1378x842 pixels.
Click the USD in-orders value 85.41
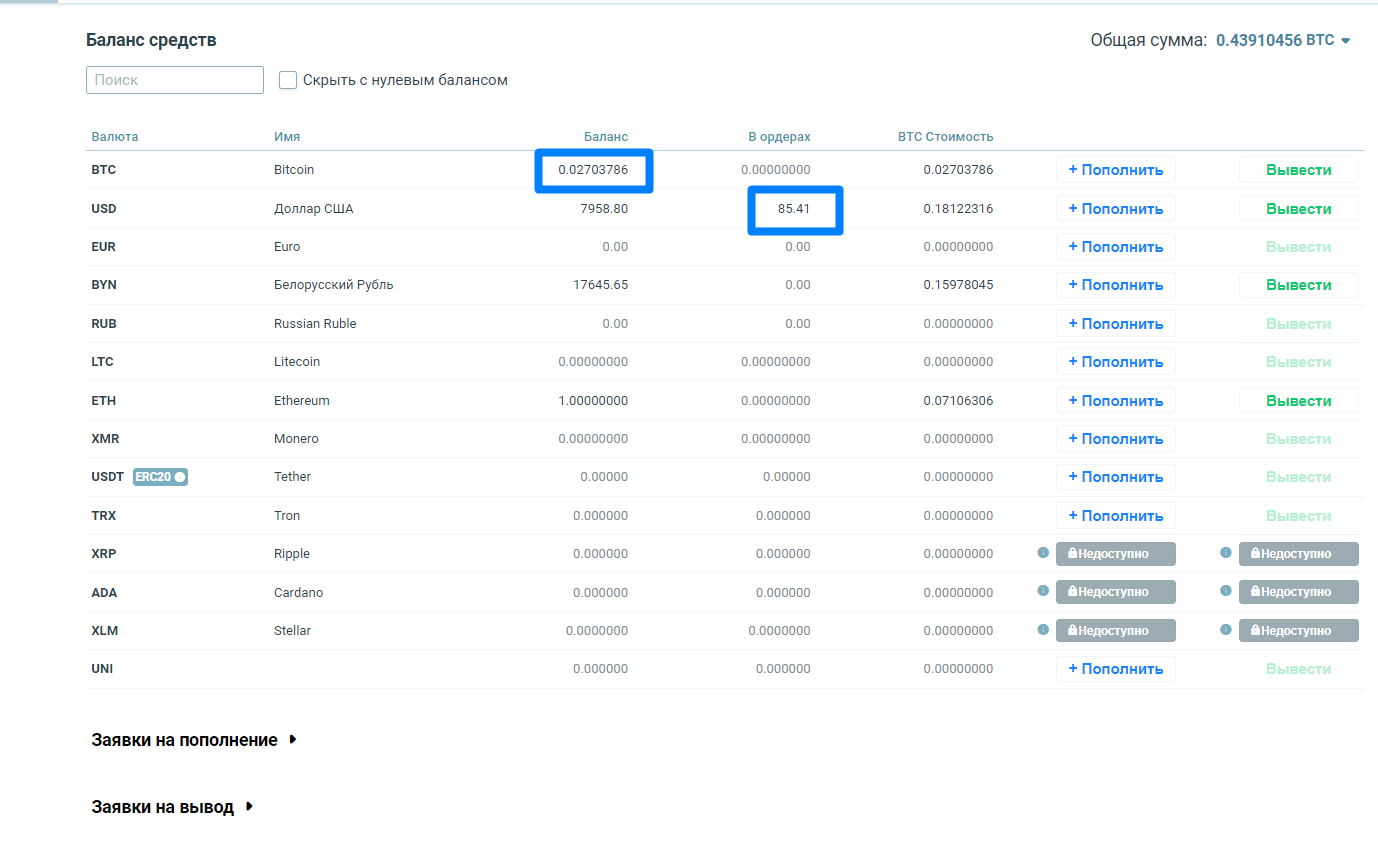794,209
